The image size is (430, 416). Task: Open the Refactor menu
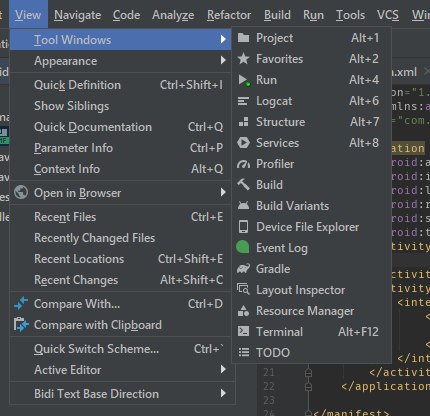229,15
